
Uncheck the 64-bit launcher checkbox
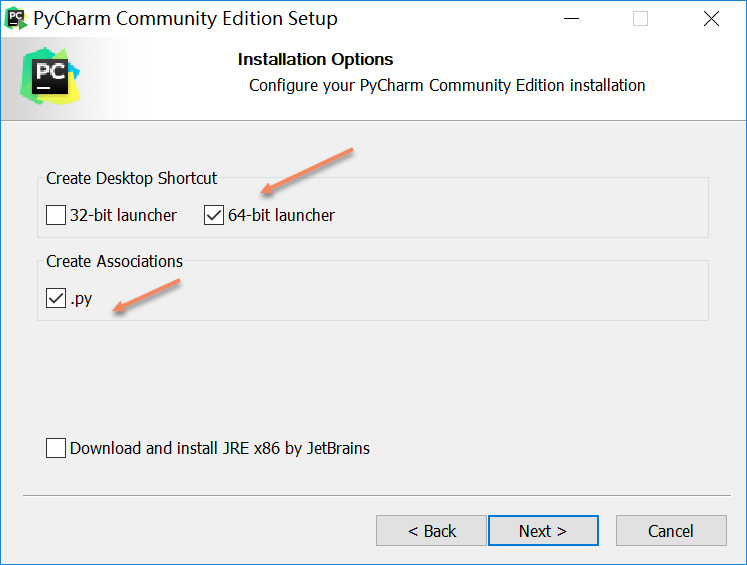214,215
